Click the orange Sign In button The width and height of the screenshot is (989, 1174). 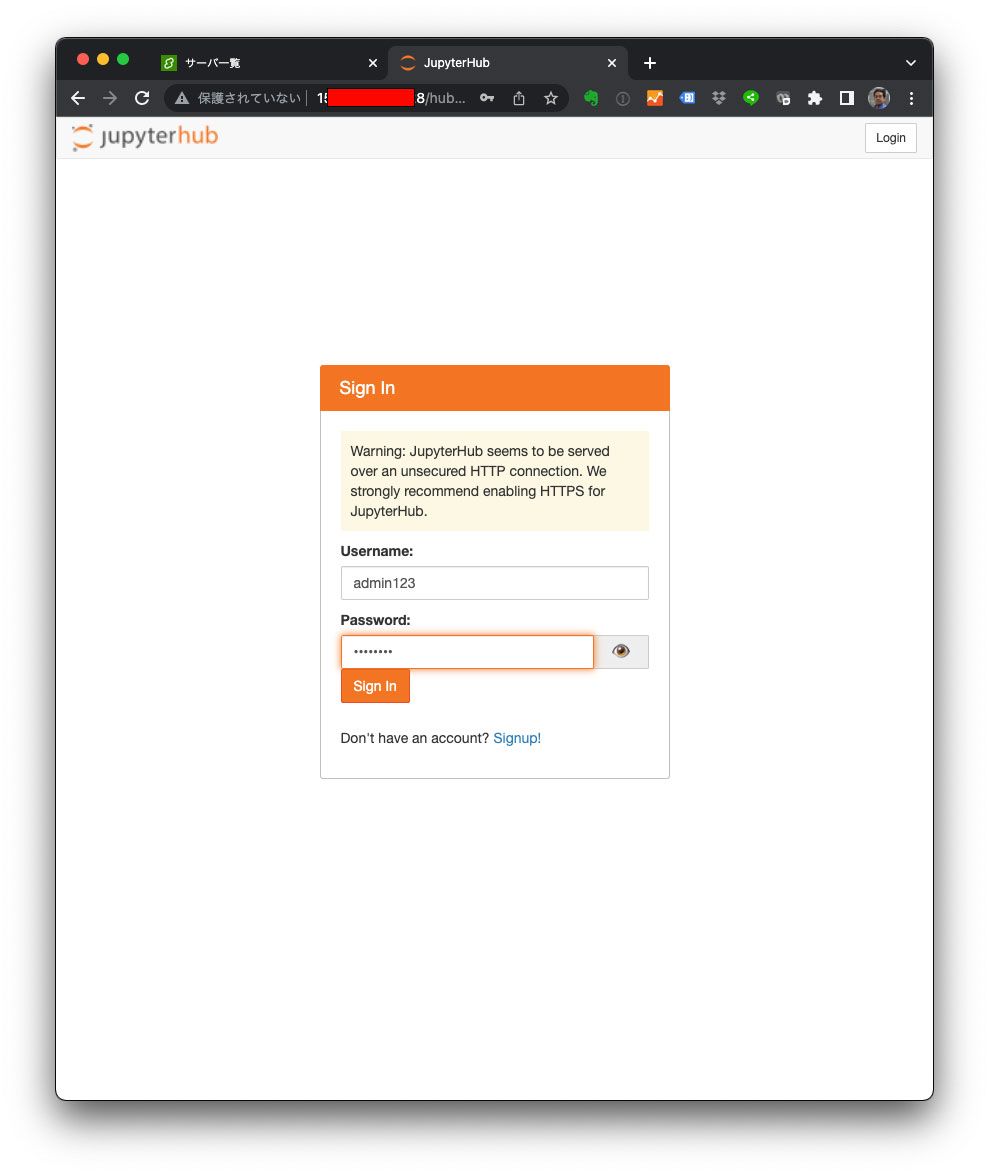pyautogui.click(x=375, y=686)
